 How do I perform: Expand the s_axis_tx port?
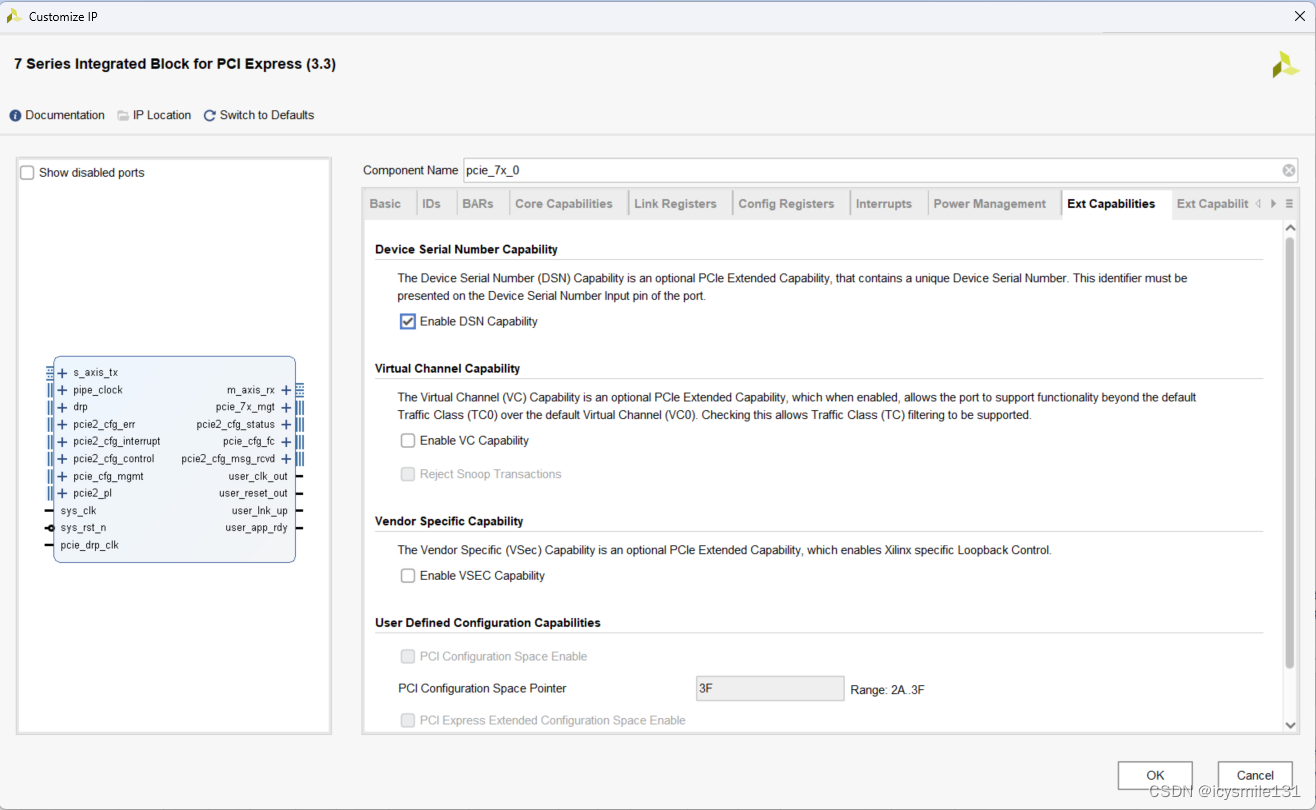coord(62,373)
